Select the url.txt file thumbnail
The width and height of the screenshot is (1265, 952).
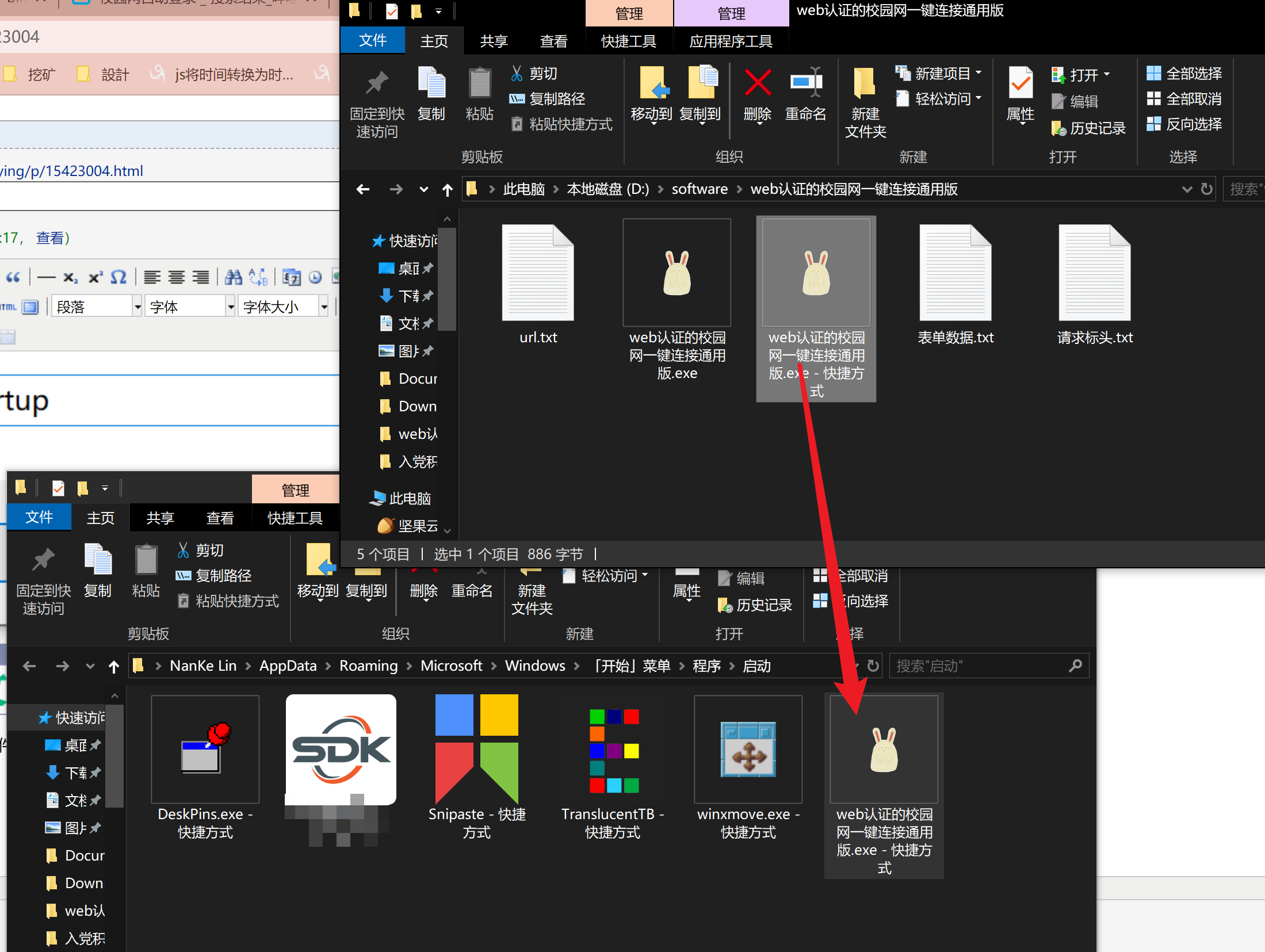click(x=538, y=273)
